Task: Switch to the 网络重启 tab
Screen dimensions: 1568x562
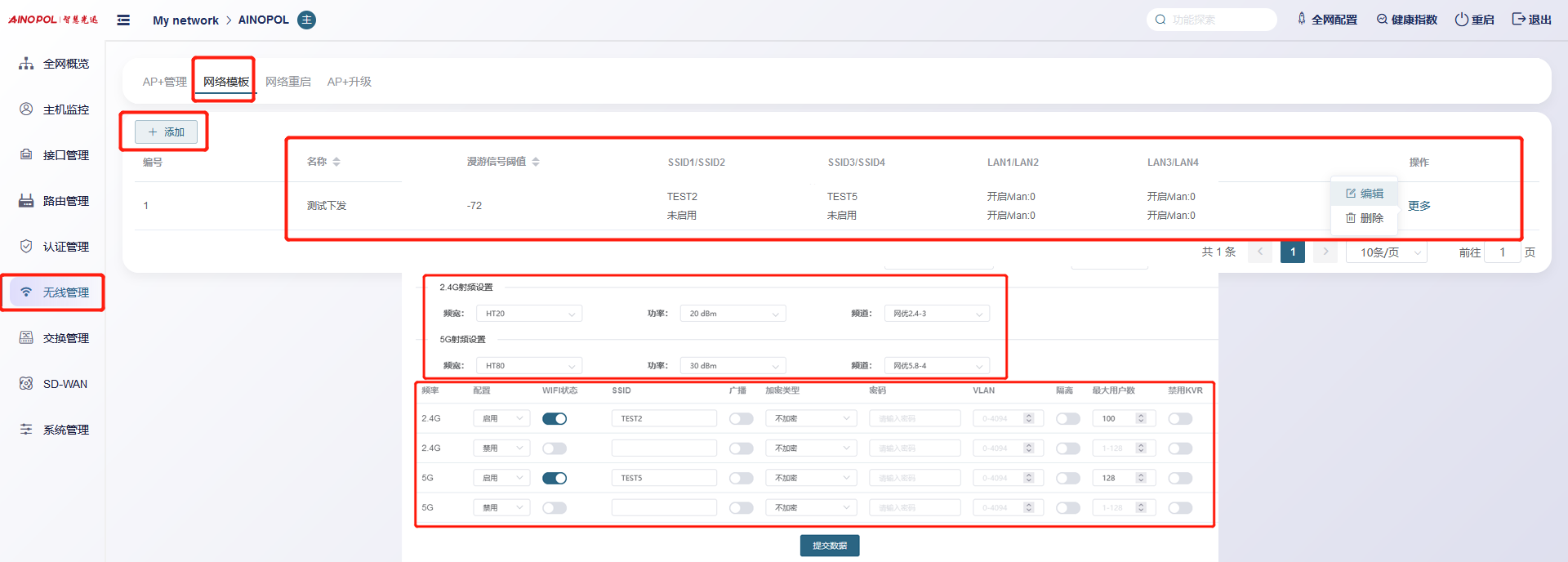Action: [287, 82]
